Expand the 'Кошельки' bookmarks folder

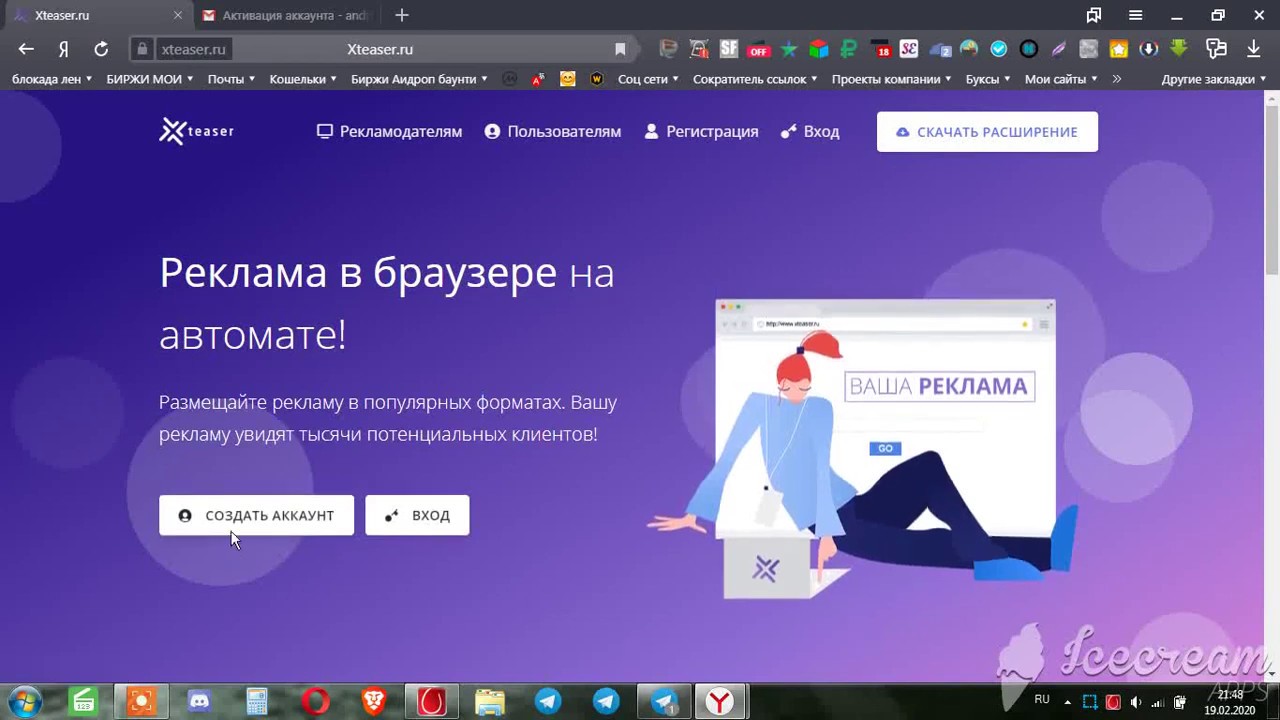pyautogui.click(x=303, y=79)
